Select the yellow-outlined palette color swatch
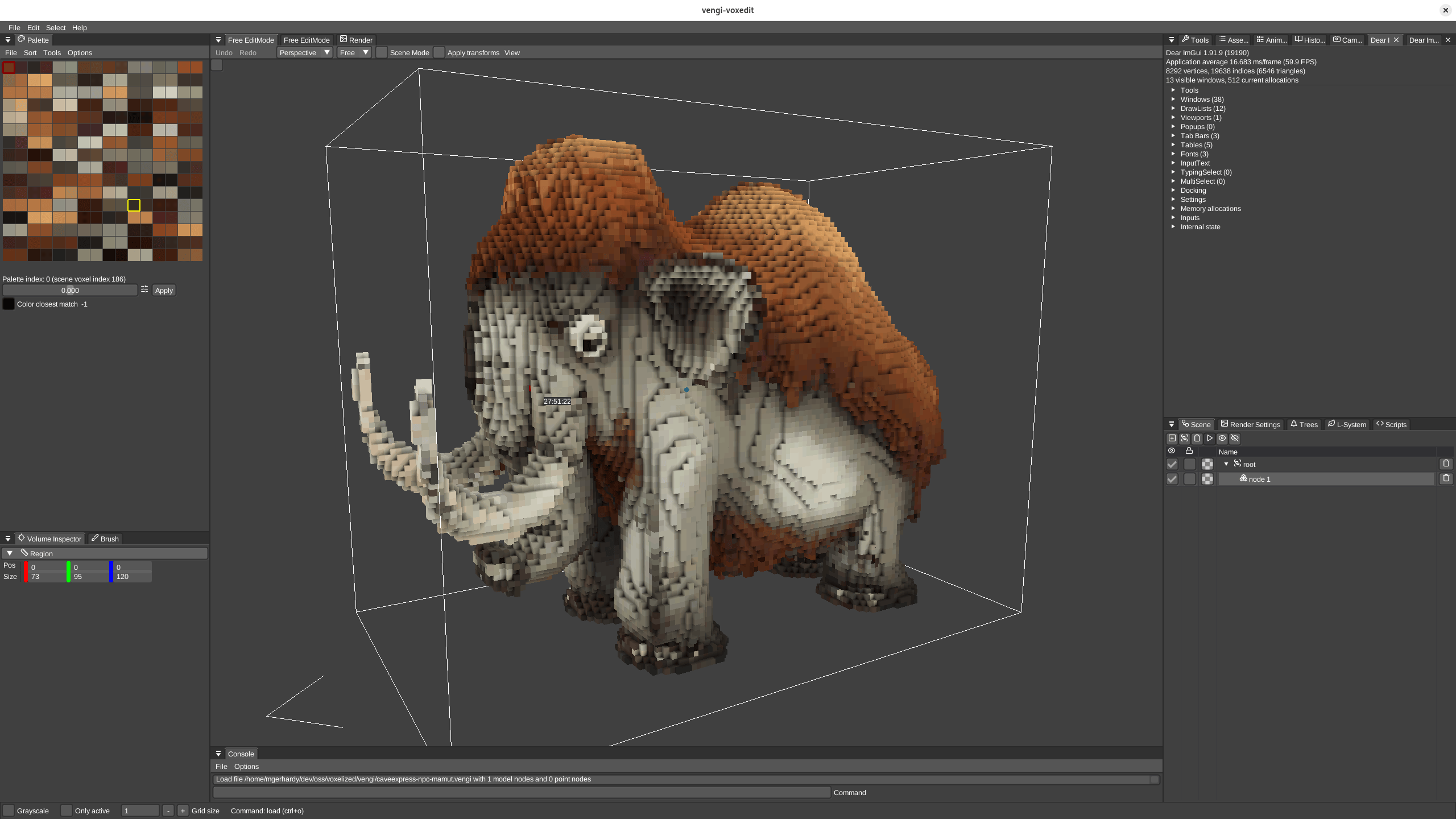Screen dimensions: 1456x819 (134, 205)
